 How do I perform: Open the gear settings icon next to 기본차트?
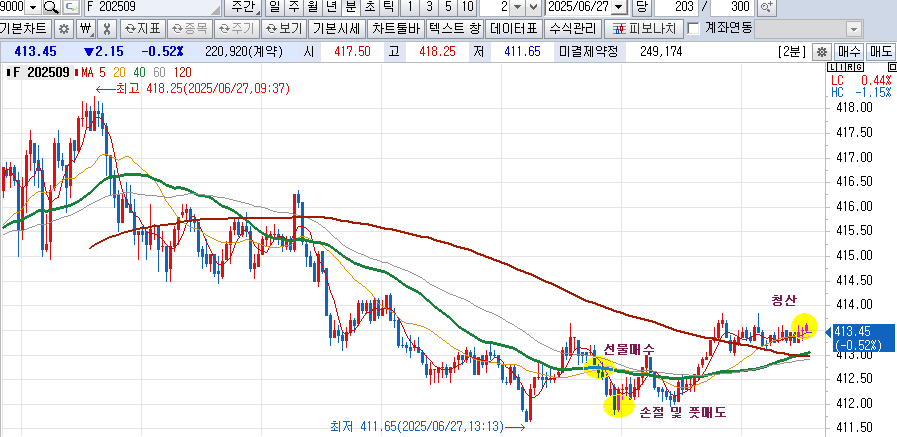65,29
